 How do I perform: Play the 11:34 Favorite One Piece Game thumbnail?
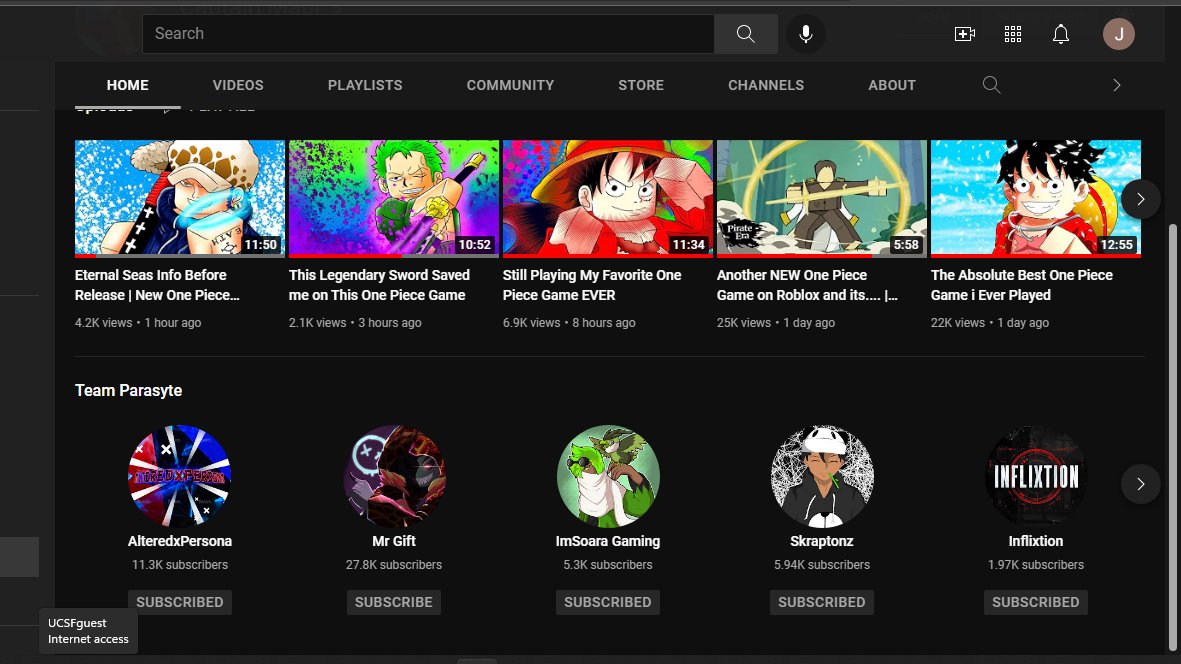(608, 198)
